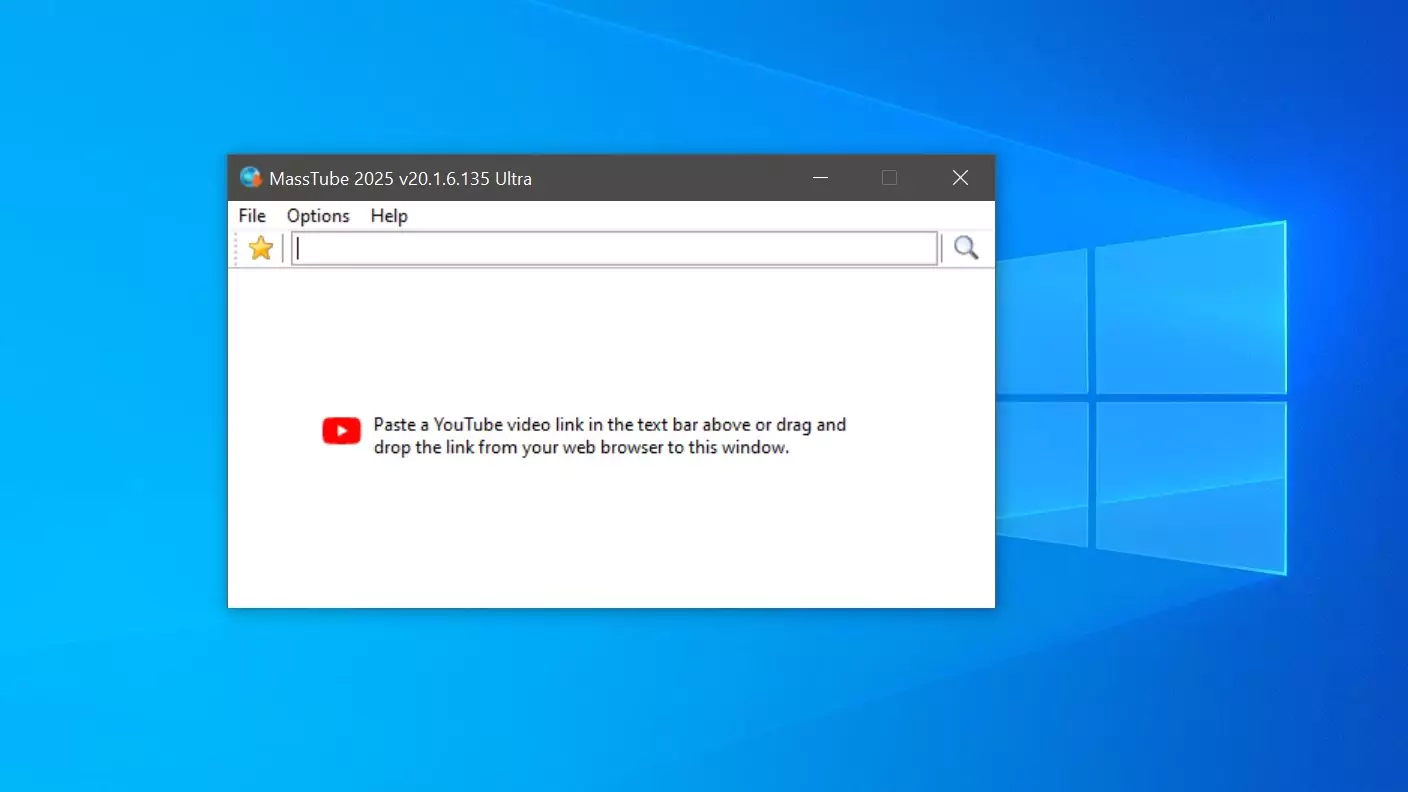Viewport: 1408px width, 792px height.
Task: Click the MassTube globe icon in title bar
Action: (250, 178)
